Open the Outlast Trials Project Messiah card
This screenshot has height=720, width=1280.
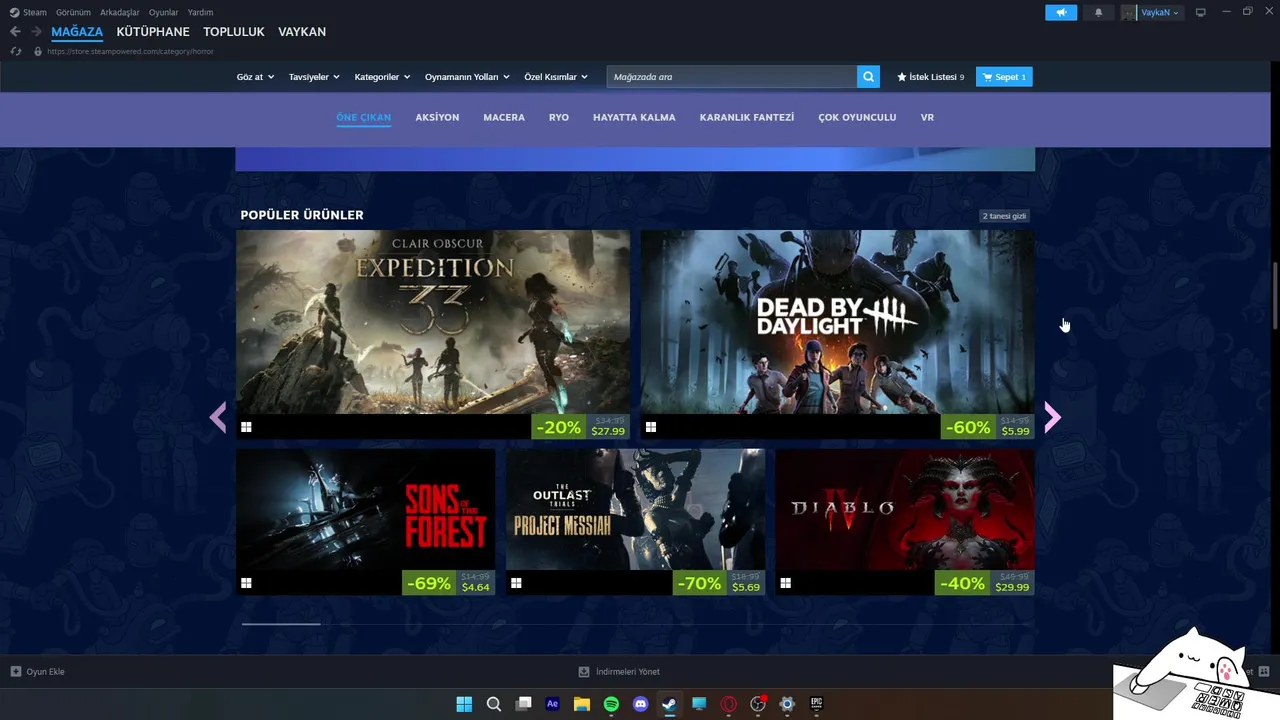[x=635, y=522]
